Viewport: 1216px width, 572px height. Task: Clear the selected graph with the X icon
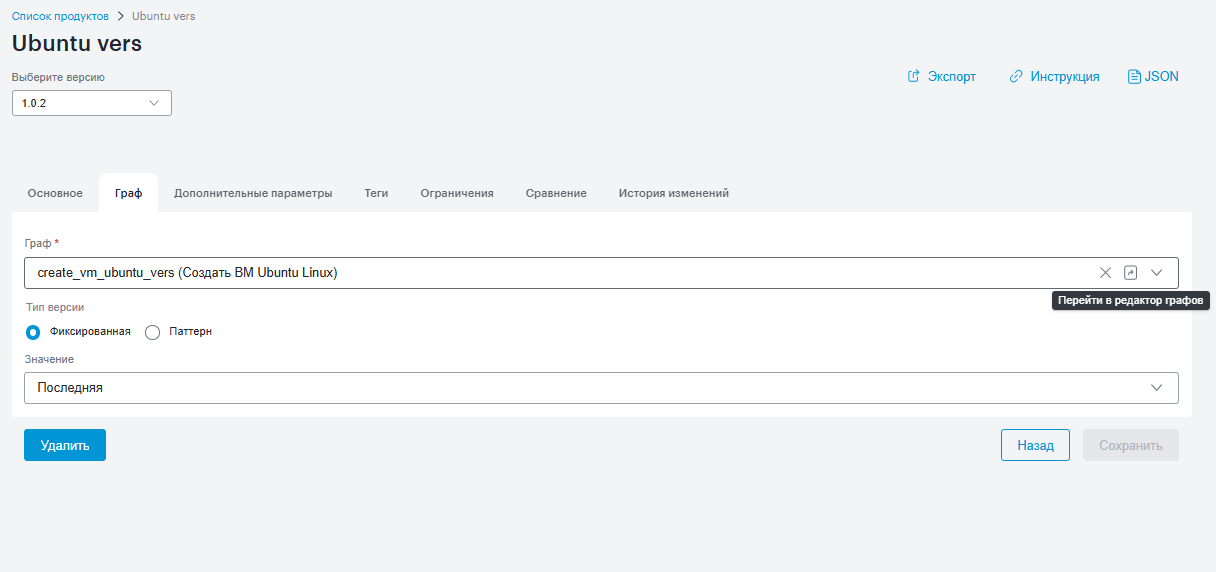pyautogui.click(x=1105, y=272)
